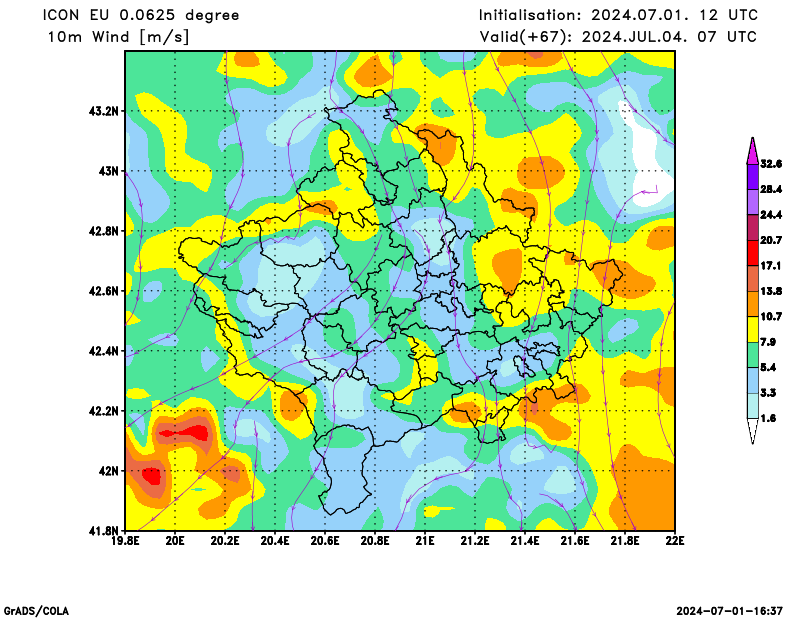Click the 'Initialisation: 2024.07.01. 12 UTC' text
This screenshot has width=800, height=618.
pos(618,15)
